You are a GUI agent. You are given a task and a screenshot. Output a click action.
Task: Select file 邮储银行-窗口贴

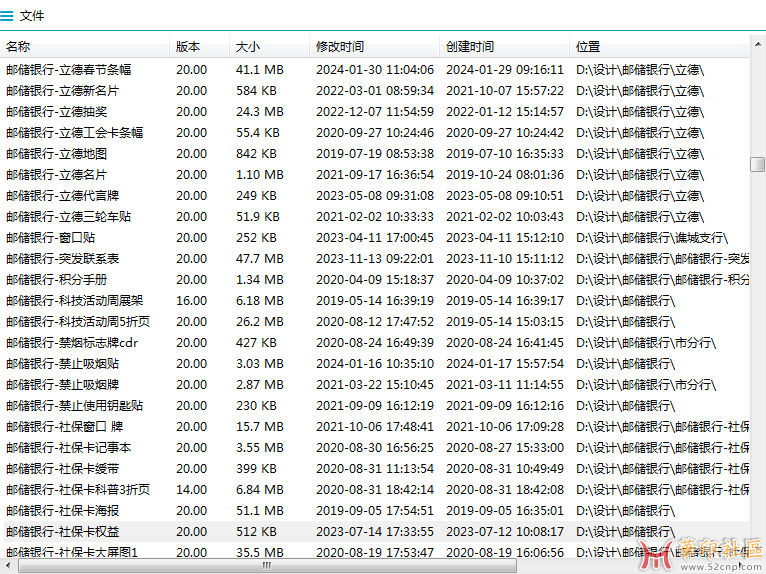pos(51,238)
